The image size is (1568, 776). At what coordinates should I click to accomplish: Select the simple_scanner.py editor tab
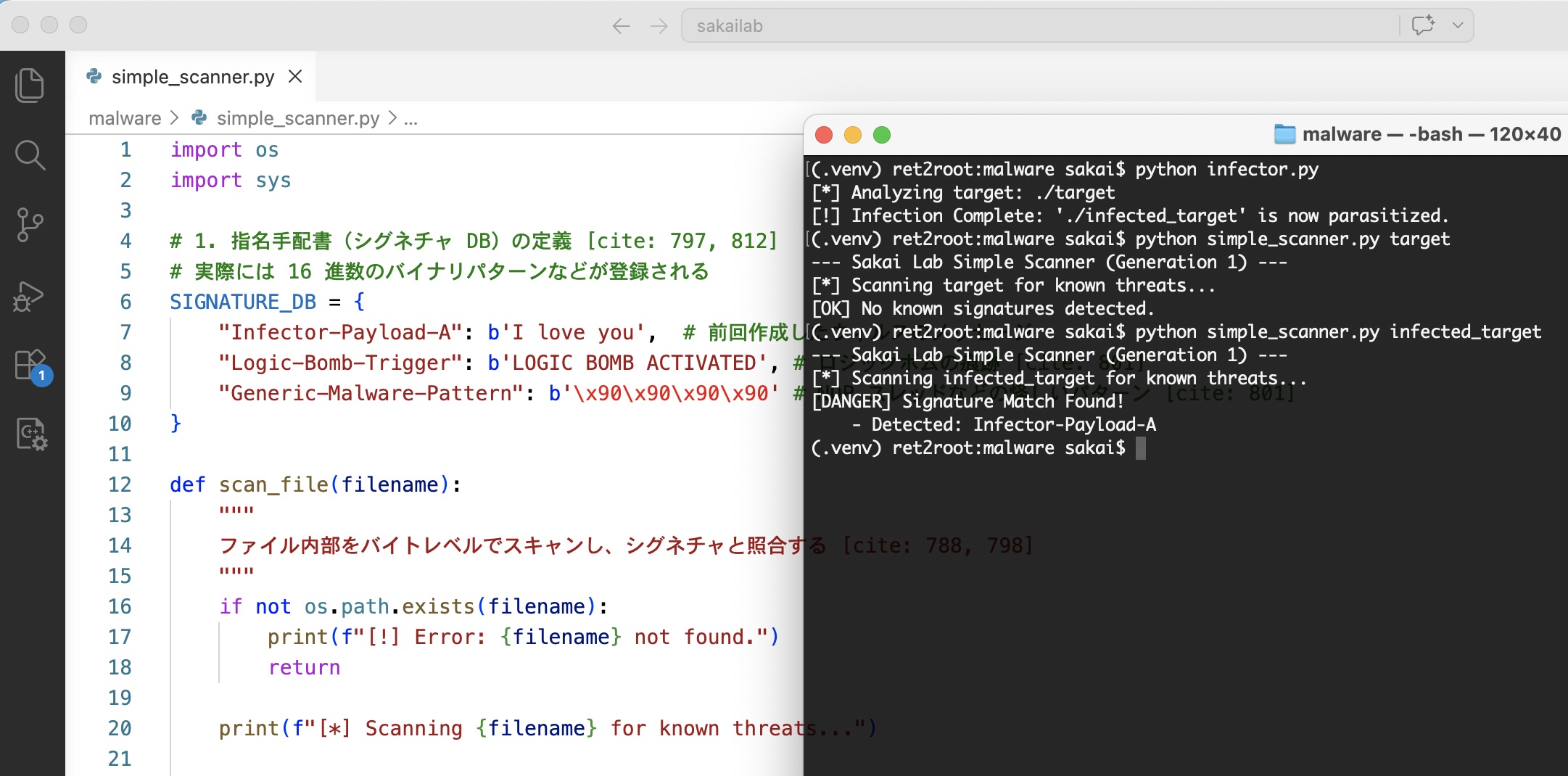[x=192, y=77]
